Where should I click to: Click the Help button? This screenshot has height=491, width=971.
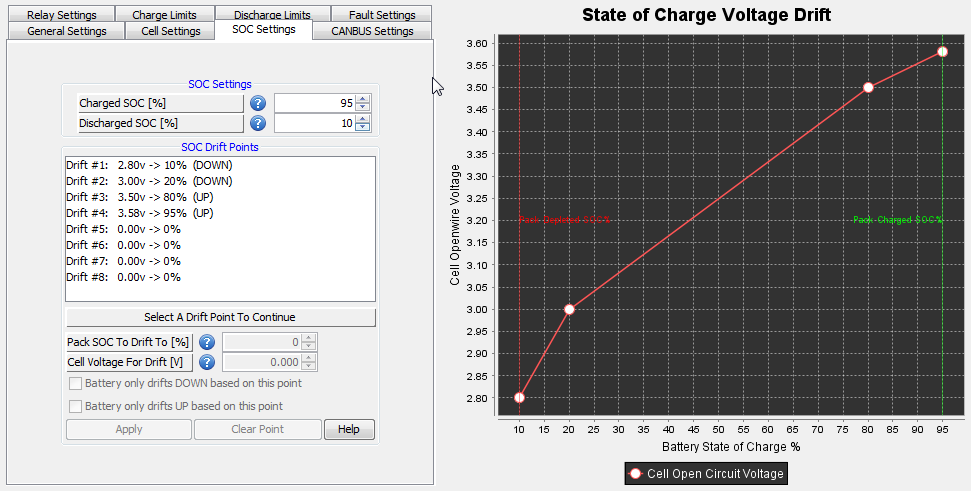(x=349, y=429)
